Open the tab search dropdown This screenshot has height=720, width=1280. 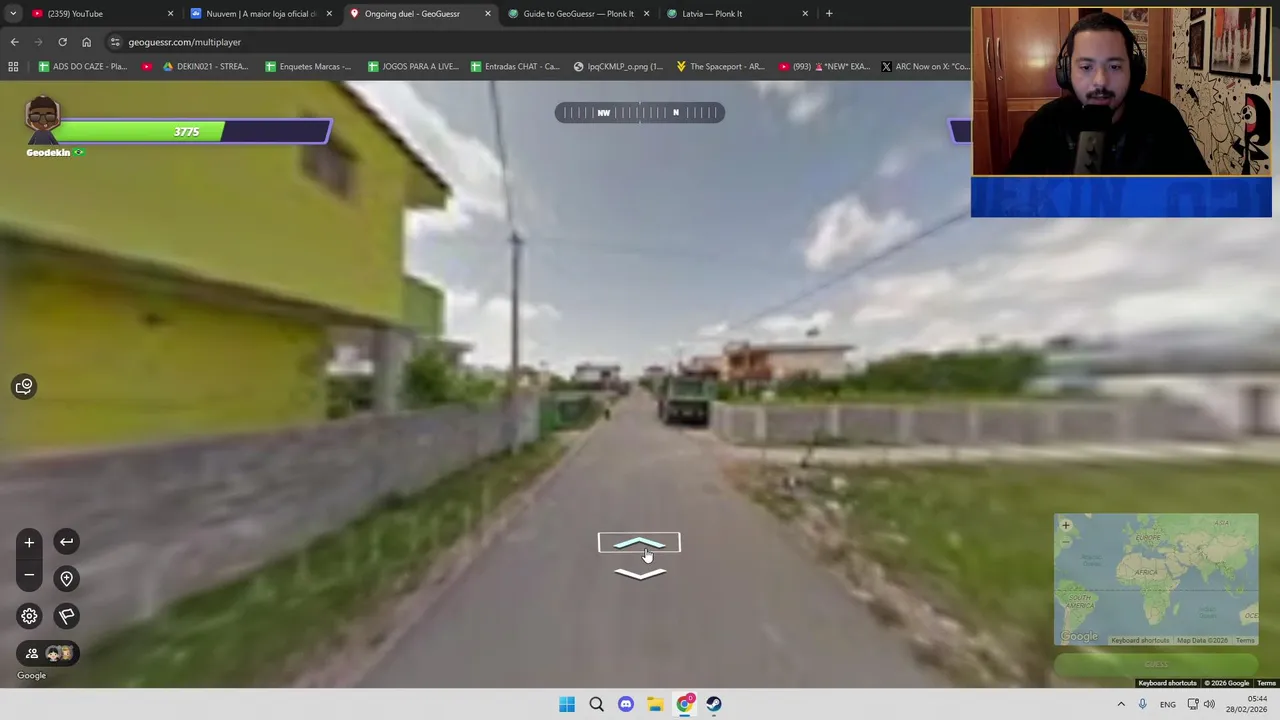point(12,14)
